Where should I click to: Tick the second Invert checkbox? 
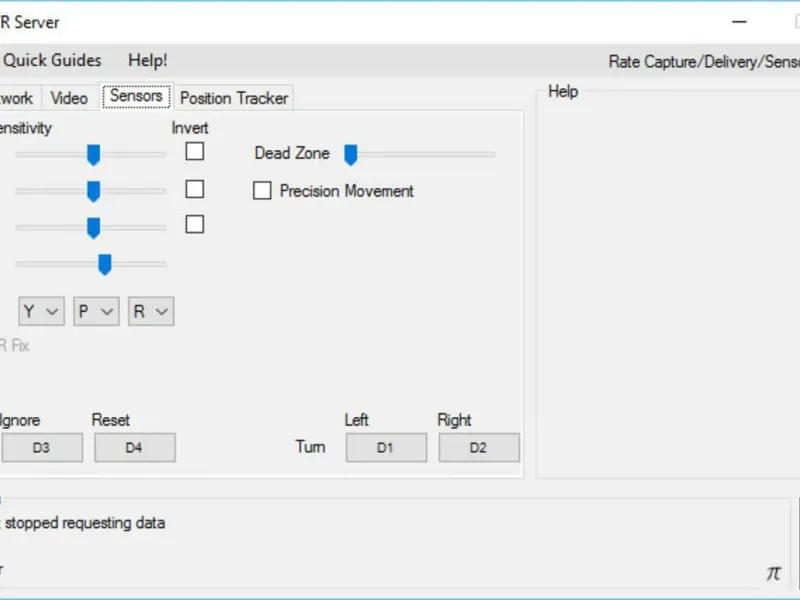[x=195, y=189]
